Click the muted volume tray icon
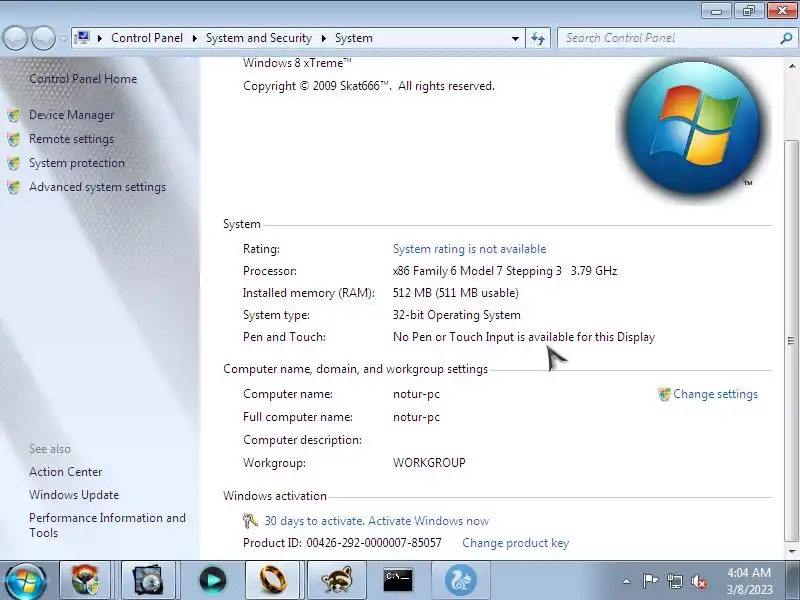Image resolution: width=800 pixels, height=600 pixels. 699,581
